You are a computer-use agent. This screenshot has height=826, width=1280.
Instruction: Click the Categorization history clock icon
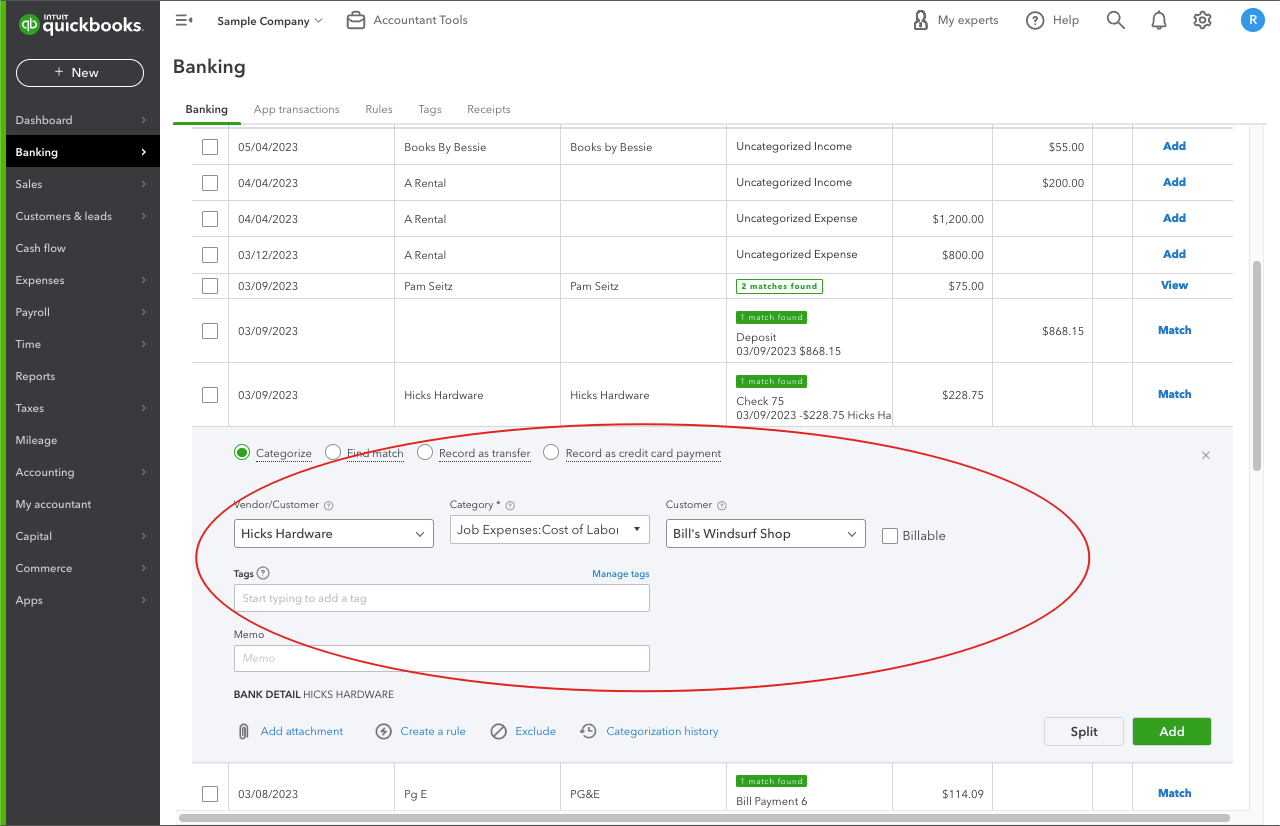(589, 732)
